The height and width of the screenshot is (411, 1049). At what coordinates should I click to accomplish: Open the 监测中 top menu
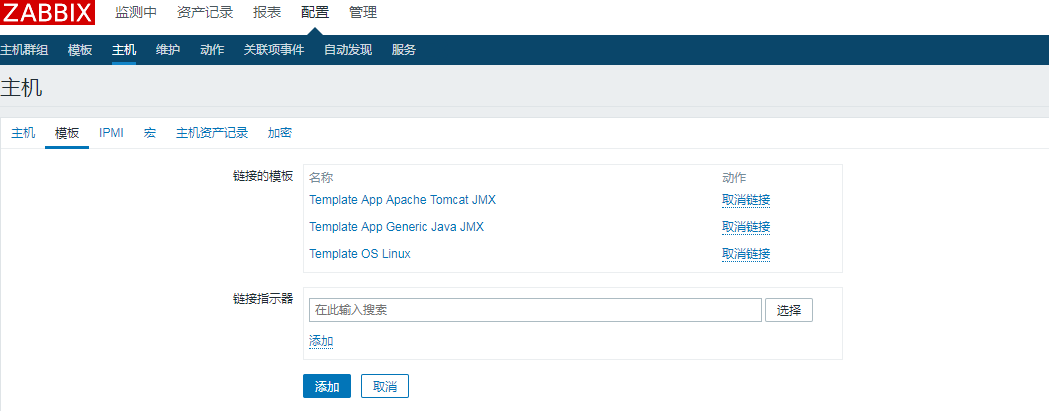tap(136, 12)
